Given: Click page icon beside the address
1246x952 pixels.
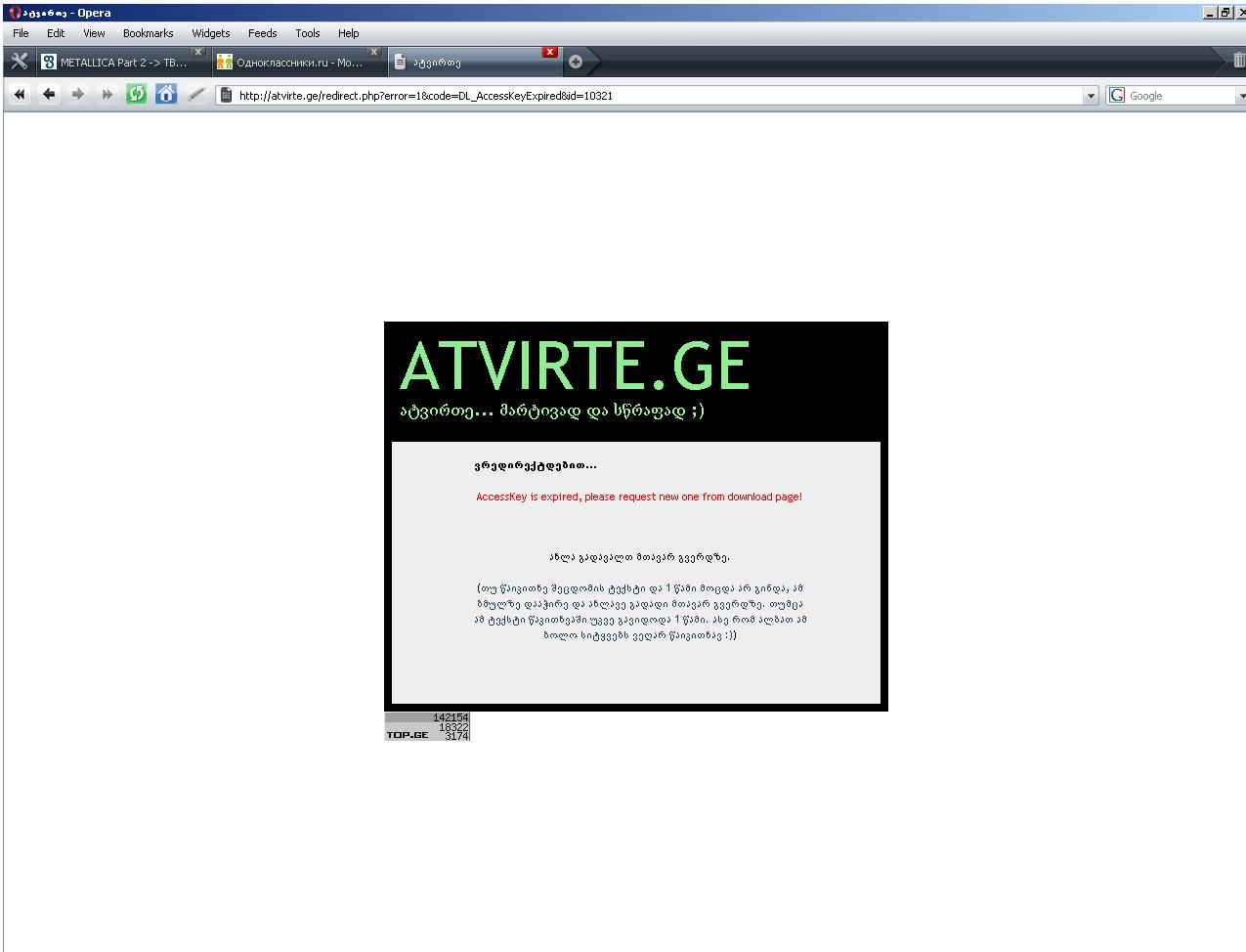Looking at the screenshot, I should point(227,96).
